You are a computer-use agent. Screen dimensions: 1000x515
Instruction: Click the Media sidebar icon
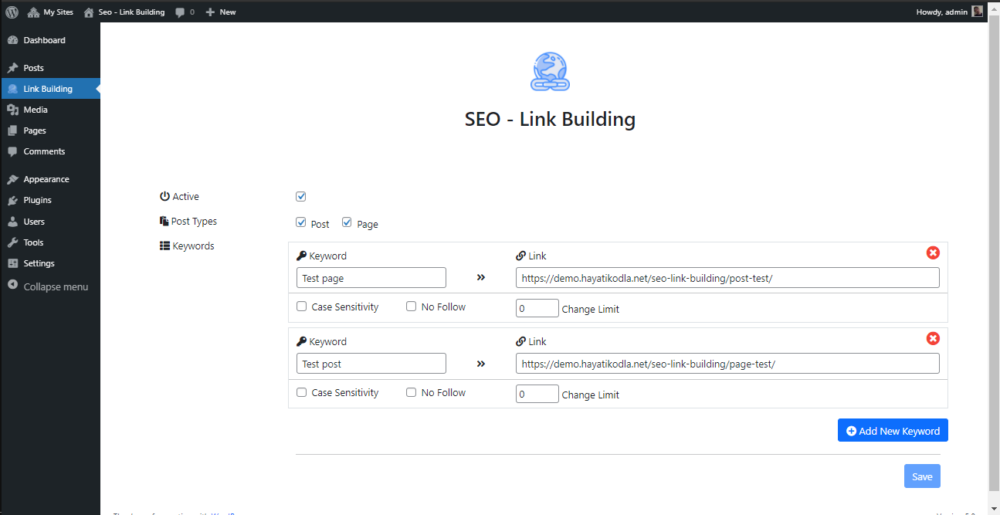(12, 110)
